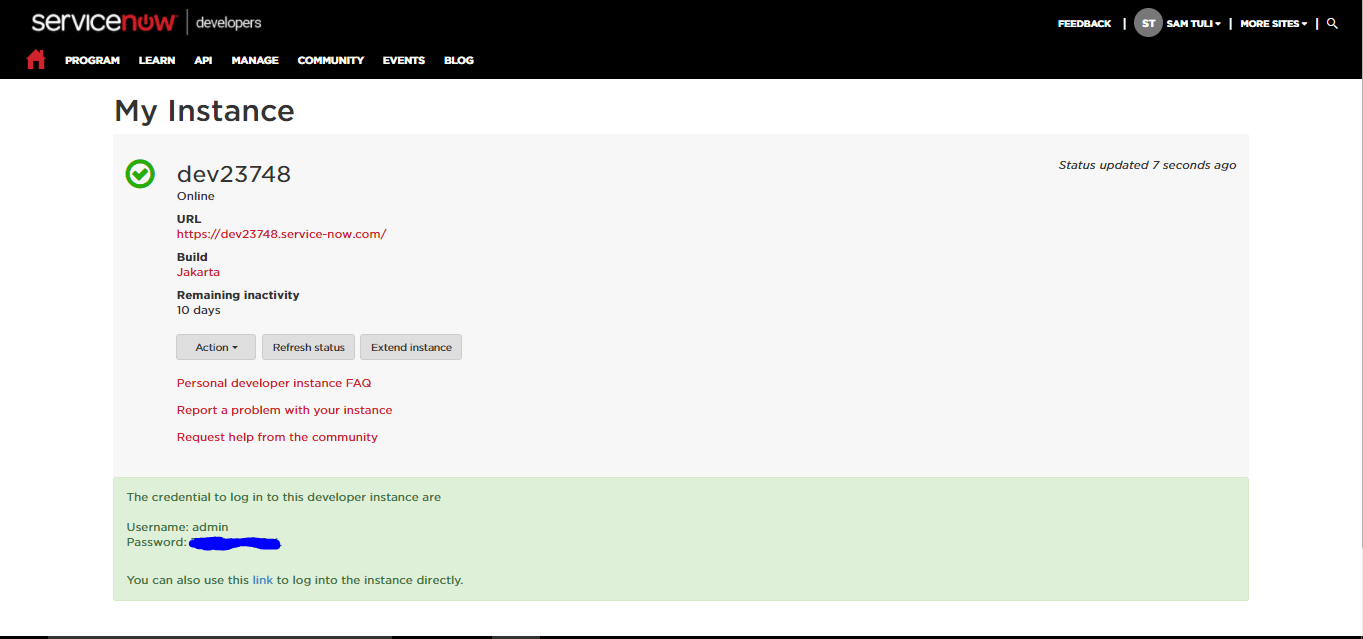Open the search magnifier icon

point(1332,23)
